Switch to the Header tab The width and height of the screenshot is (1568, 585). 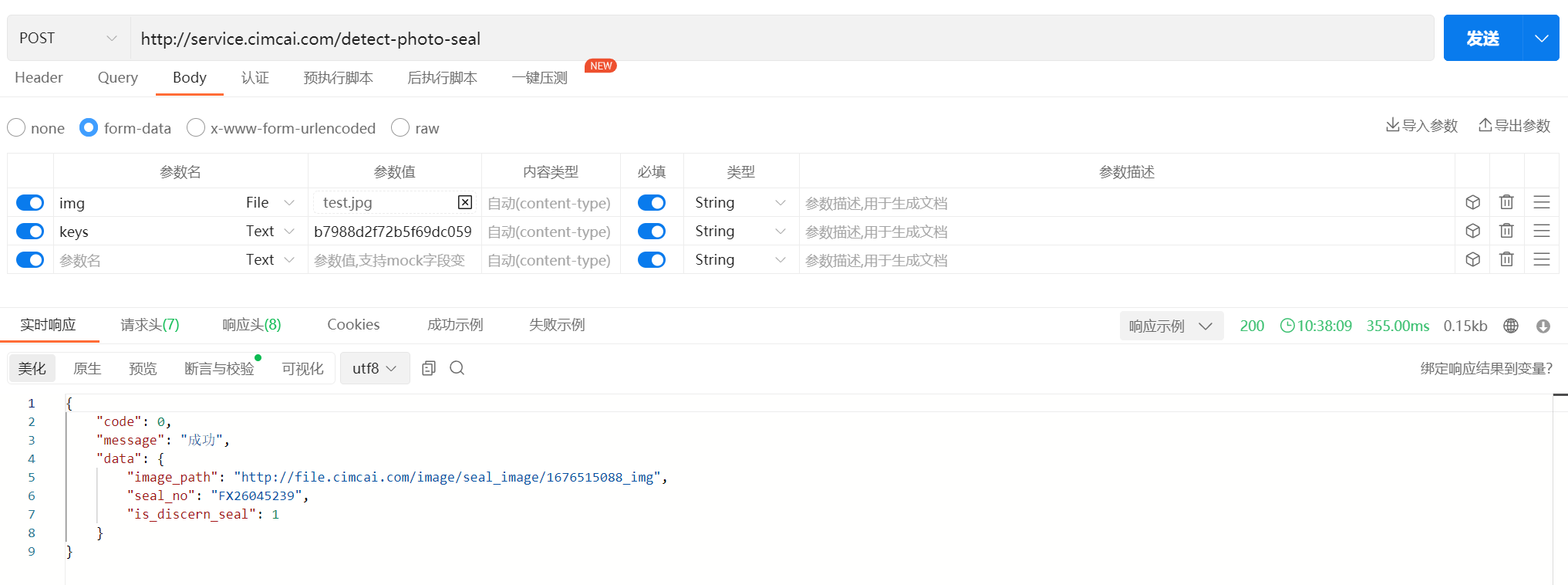39,77
